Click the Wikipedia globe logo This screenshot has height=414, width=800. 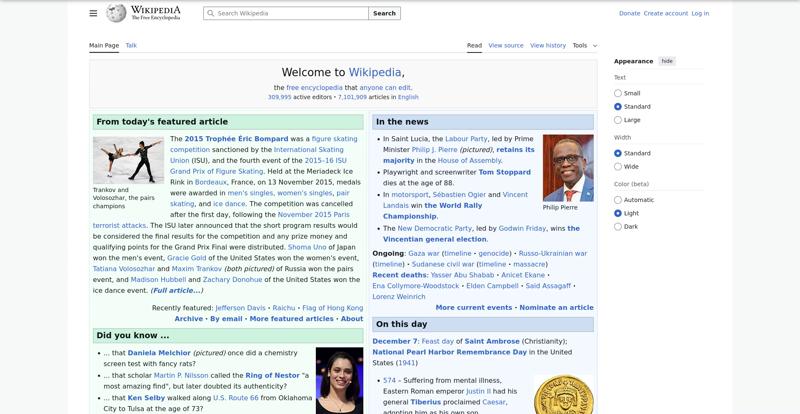[x=117, y=13]
